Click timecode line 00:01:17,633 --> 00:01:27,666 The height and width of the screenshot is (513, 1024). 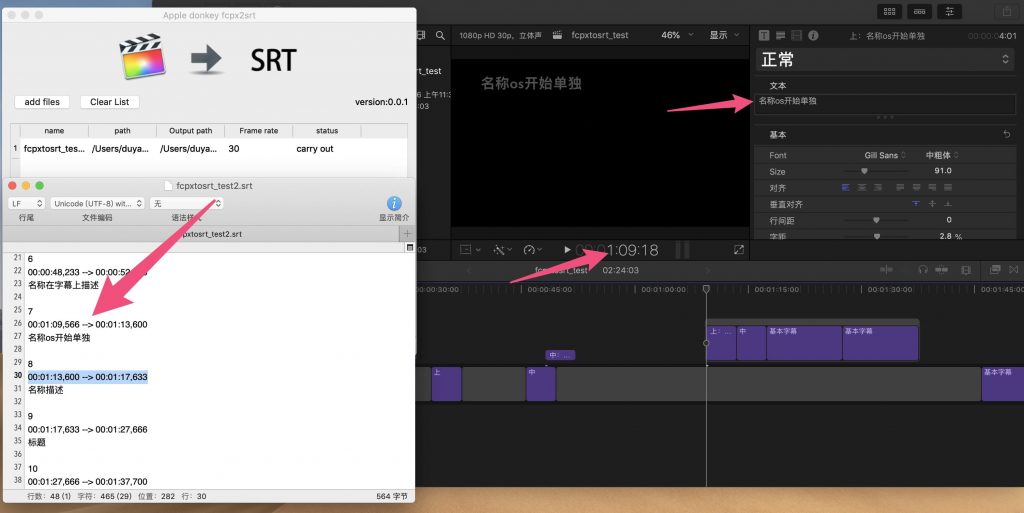point(88,429)
